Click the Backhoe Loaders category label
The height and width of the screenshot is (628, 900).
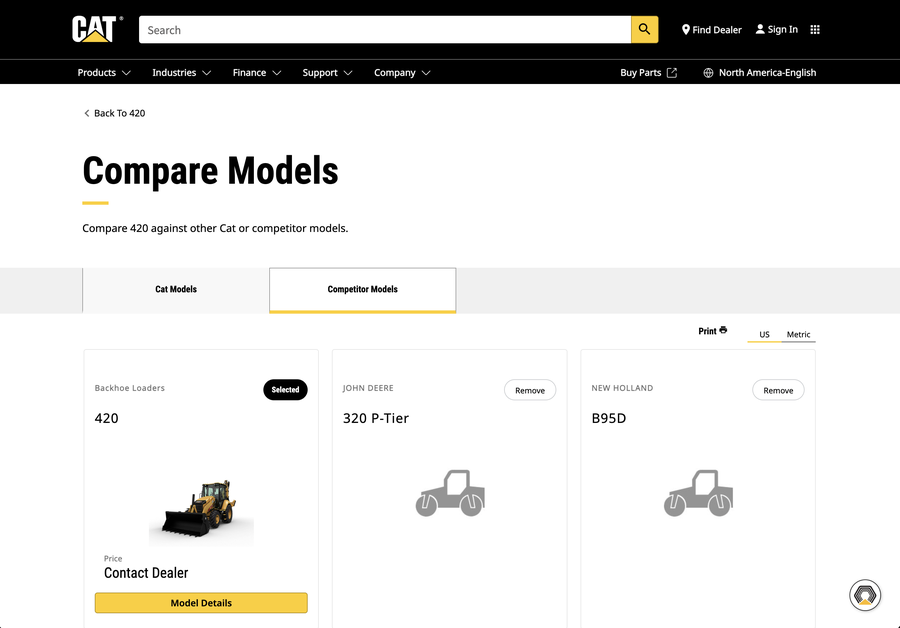click(130, 388)
